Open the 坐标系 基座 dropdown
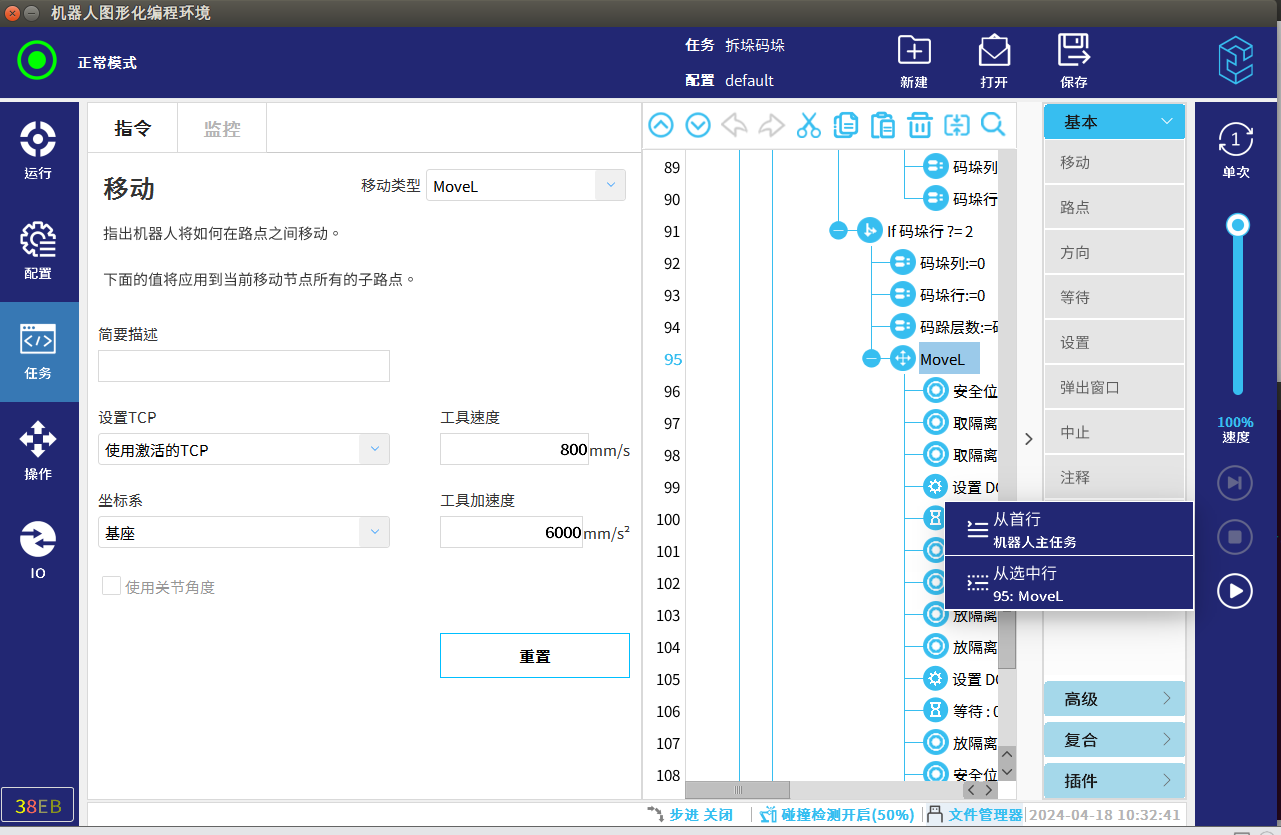Screen dimensions: 1281x835 (244, 533)
